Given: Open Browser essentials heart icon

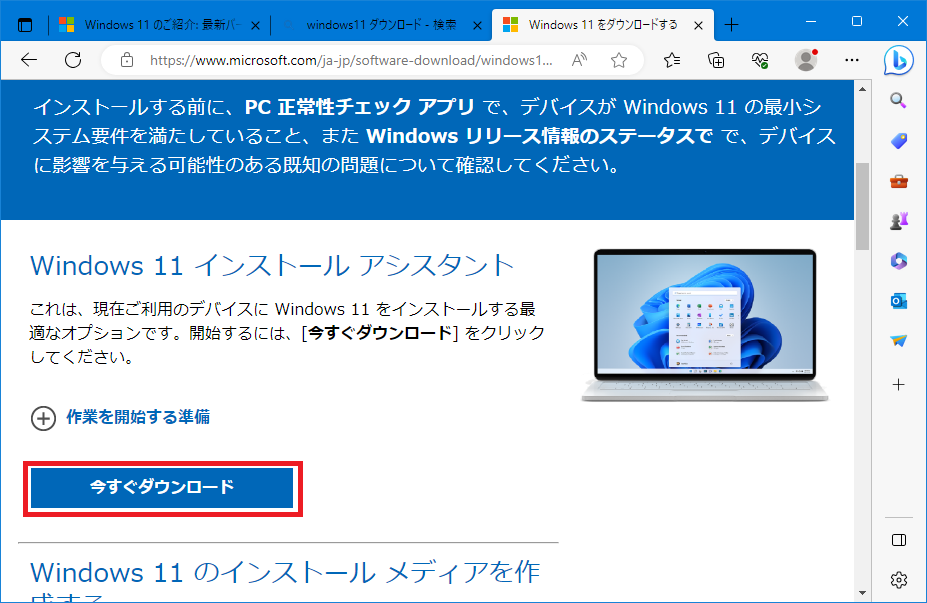Looking at the screenshot, I should tap(760, 60).
